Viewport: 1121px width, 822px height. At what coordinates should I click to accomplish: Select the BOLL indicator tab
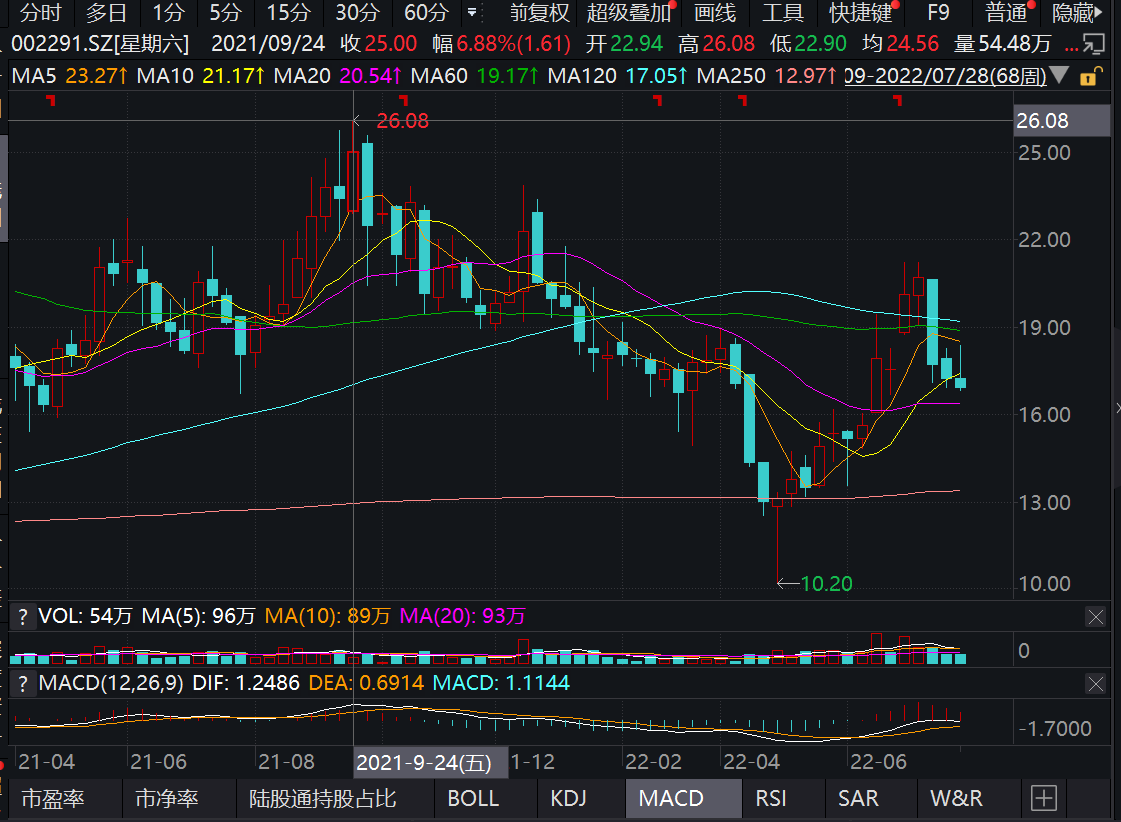coord(473,798)
